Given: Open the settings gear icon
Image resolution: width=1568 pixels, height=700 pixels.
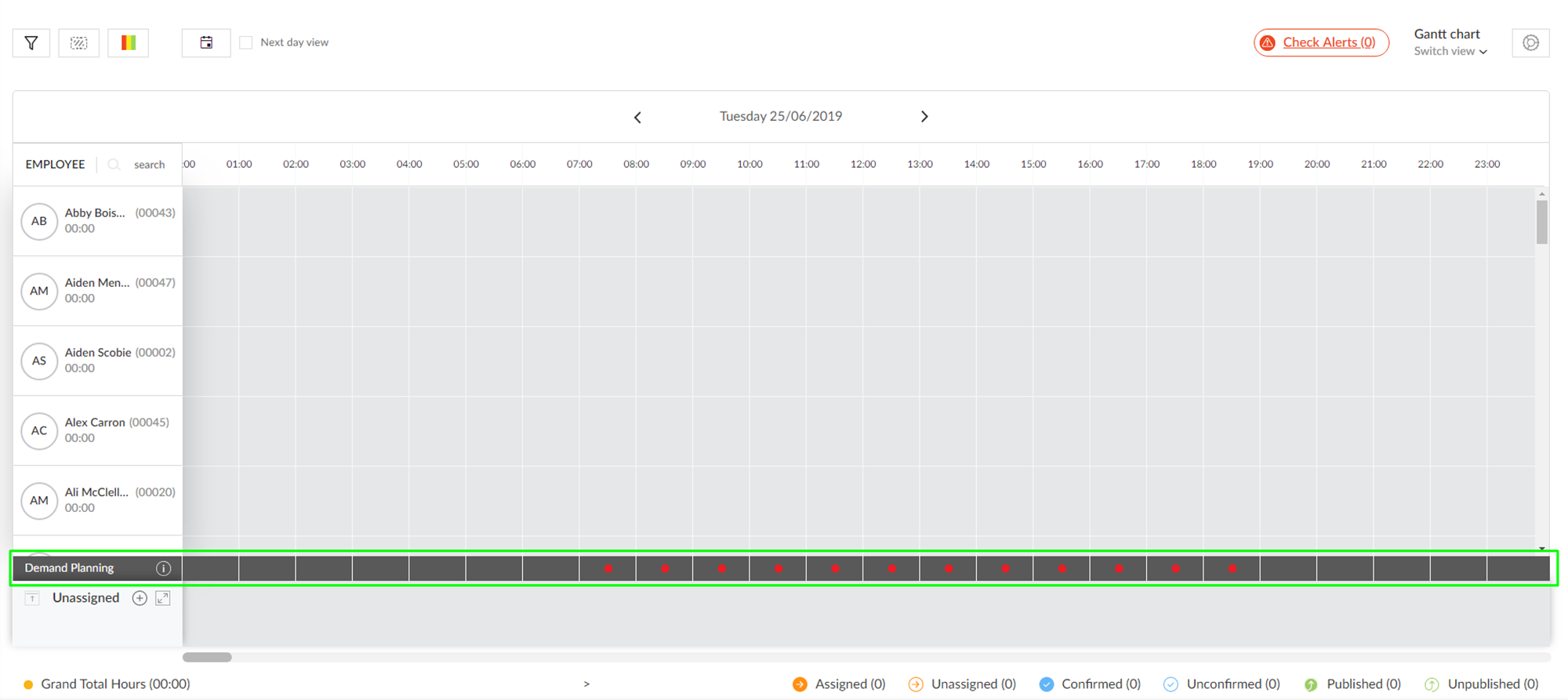Looking at the screenshot, I should tap(1530, 43).
